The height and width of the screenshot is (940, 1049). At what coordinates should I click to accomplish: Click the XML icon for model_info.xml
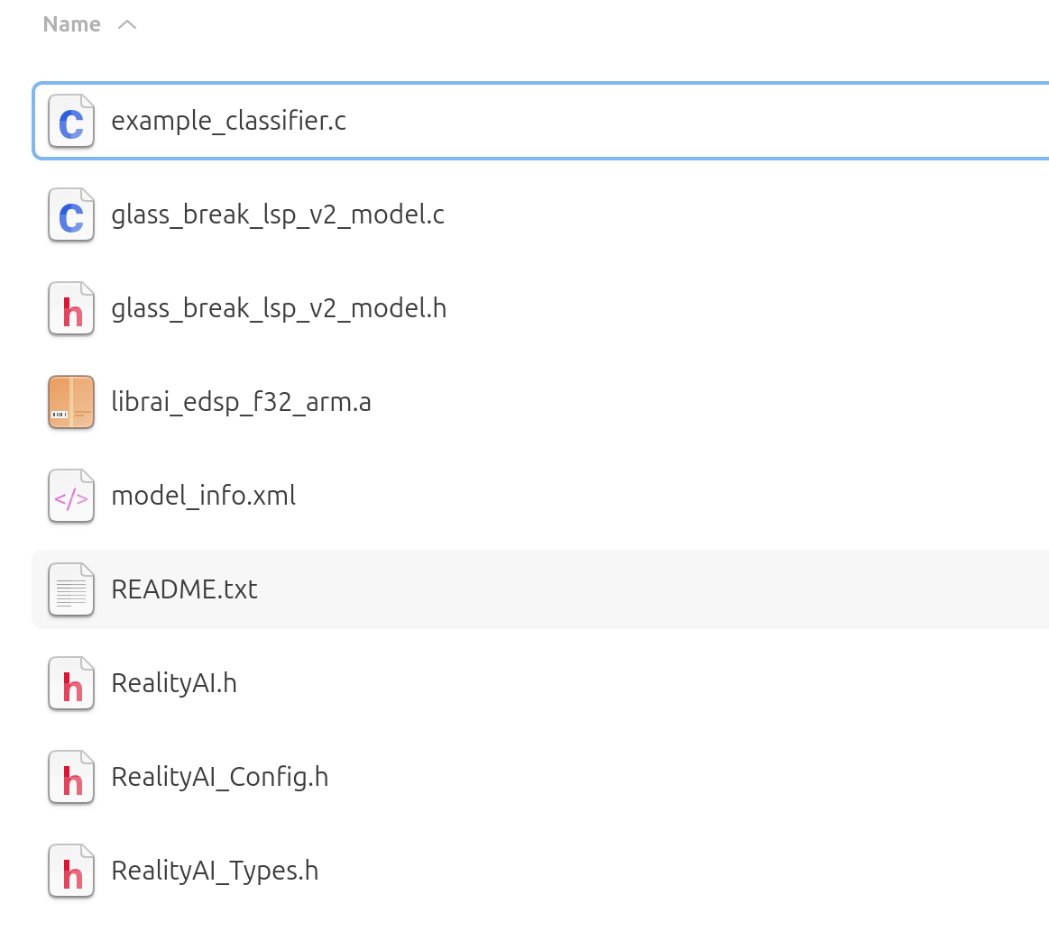[71, 496]
